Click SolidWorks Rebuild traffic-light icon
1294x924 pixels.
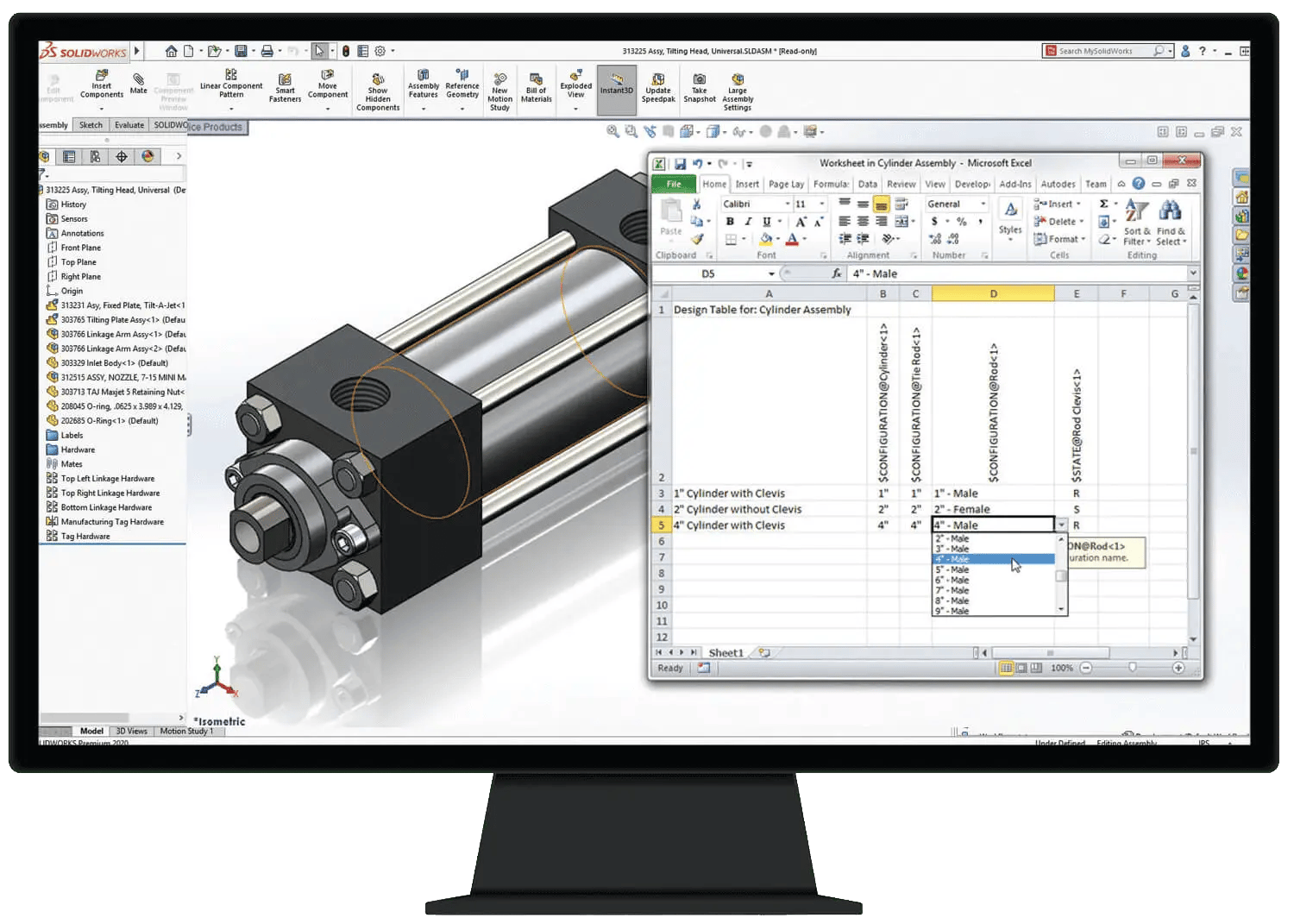click(346, 51)
